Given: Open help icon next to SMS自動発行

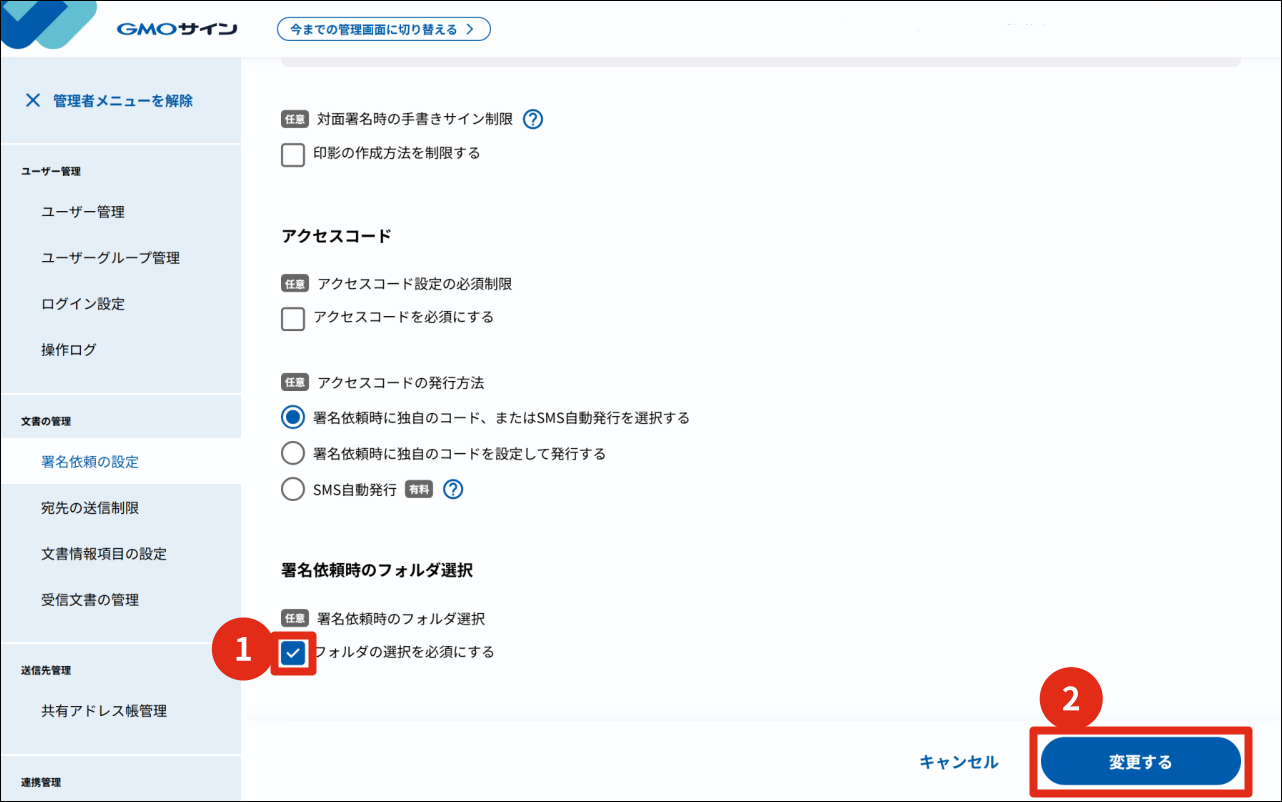Looking at the screenshot, I should pyautogui.click(x=453, y=489).
